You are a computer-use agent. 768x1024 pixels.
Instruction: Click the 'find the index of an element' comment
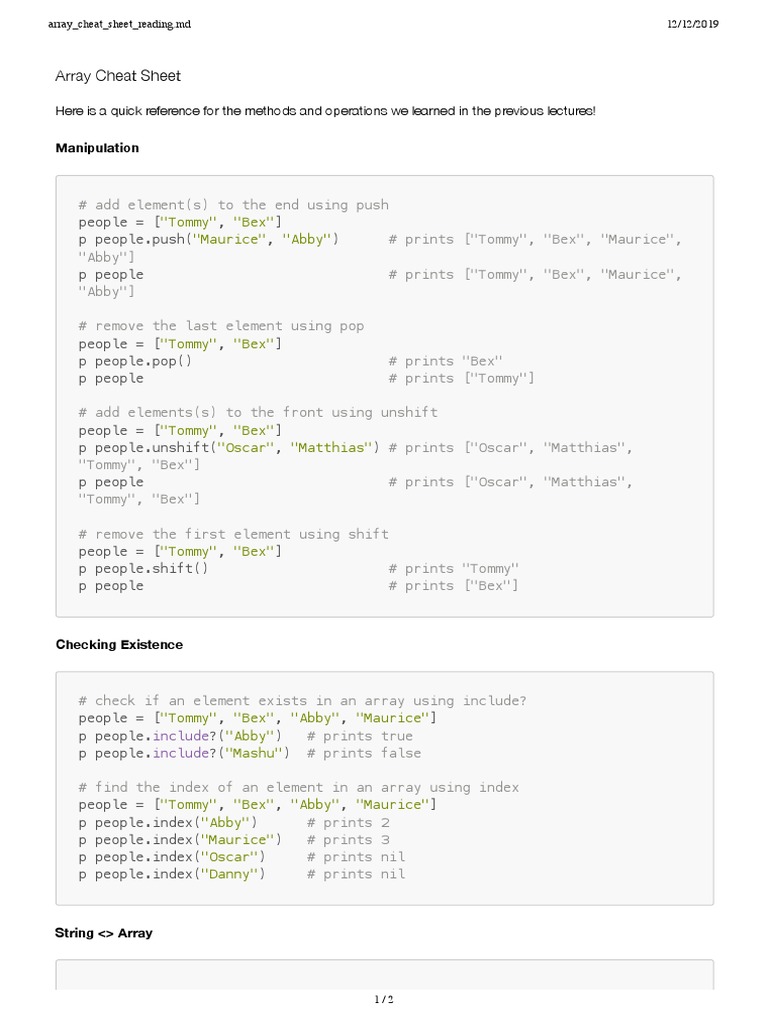pos(299,788)
